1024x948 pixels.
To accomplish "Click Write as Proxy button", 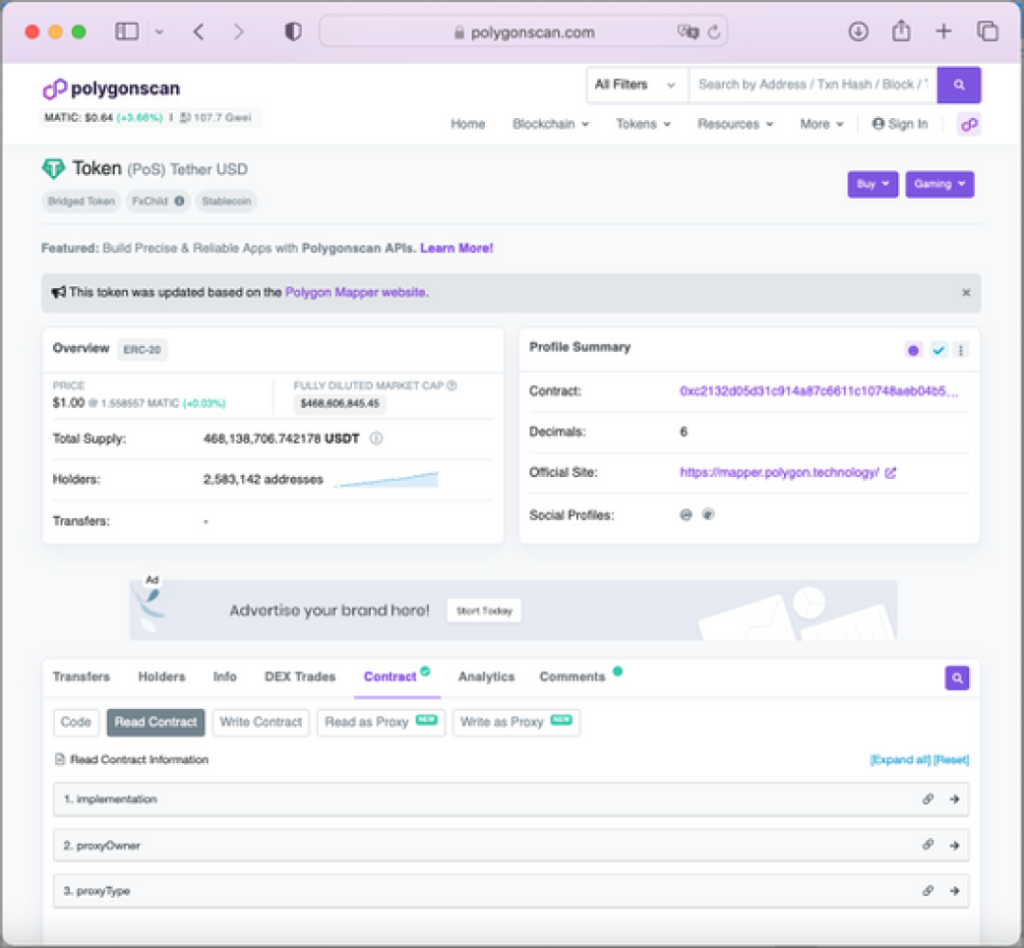I will (x=516, y=722).
